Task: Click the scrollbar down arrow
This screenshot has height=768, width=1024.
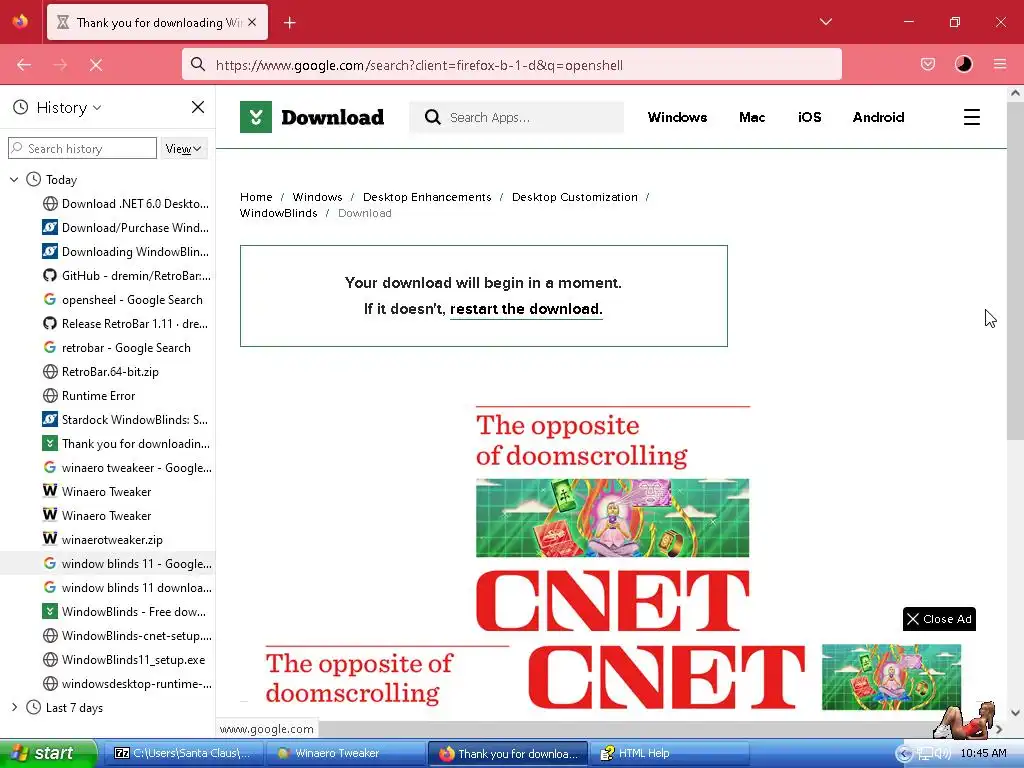Action: [x=1015, y=713]
